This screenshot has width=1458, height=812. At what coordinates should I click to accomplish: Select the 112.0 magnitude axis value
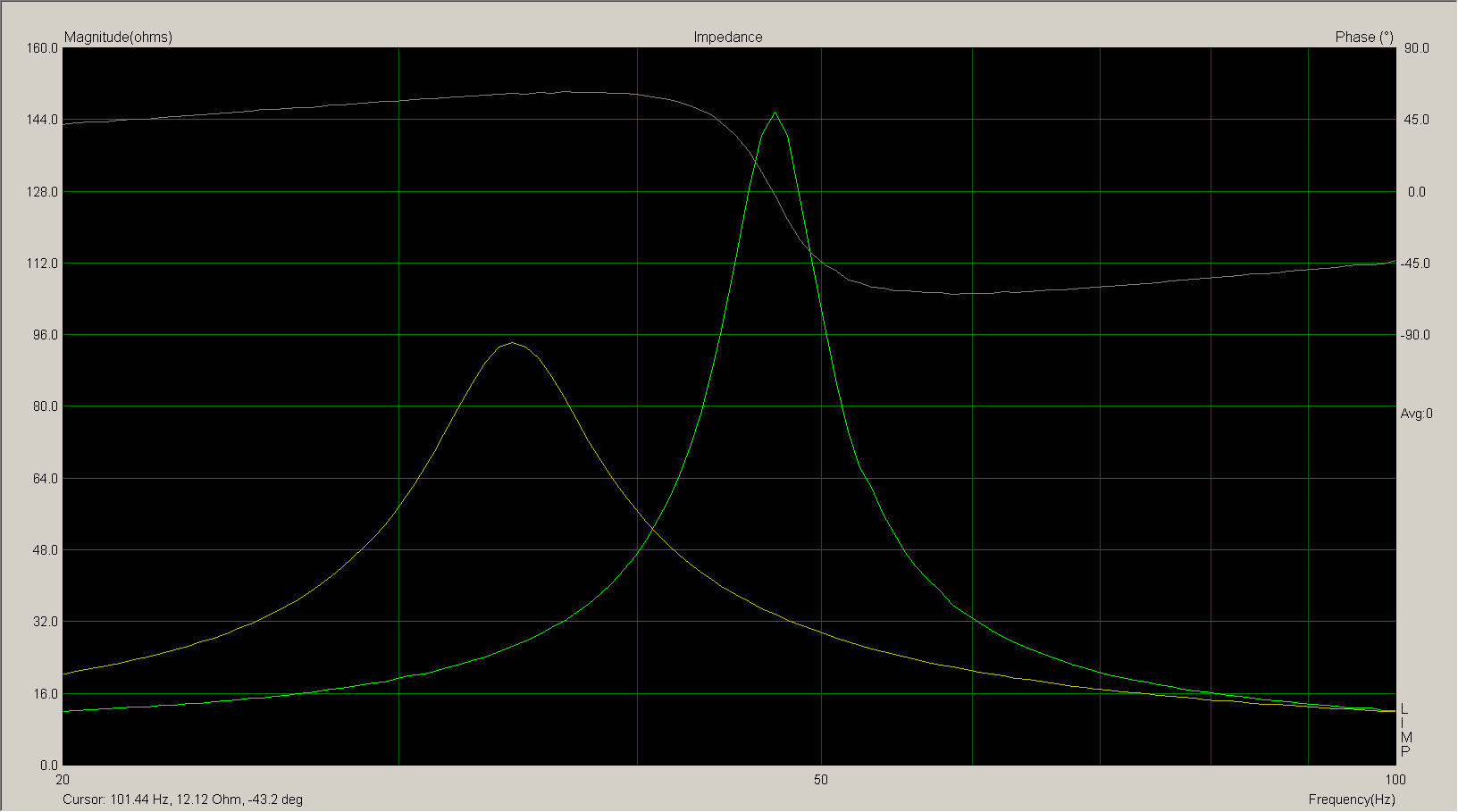(43, 264)
